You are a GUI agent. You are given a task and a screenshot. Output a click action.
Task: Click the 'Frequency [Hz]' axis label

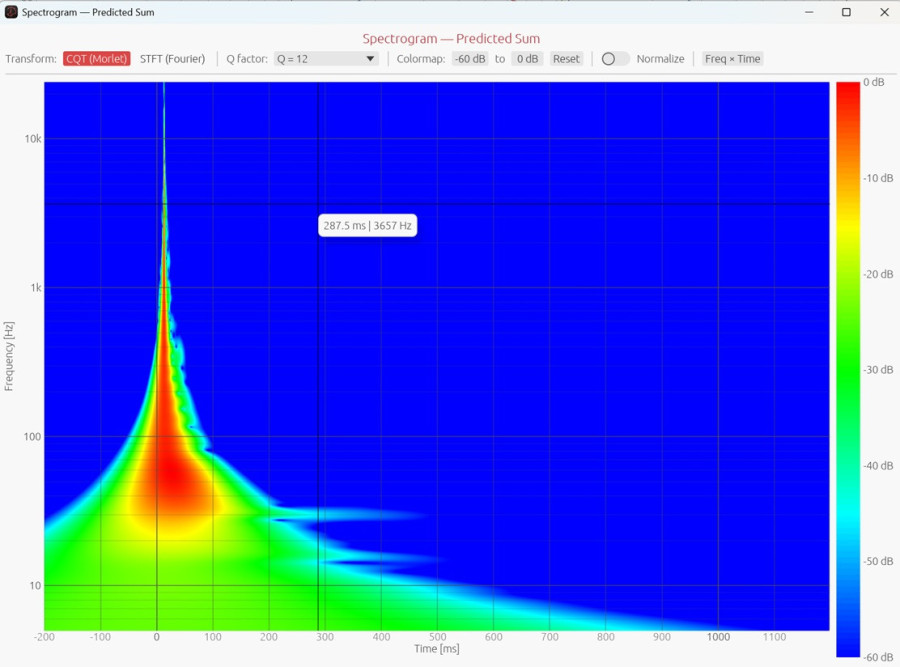(9, 356)
